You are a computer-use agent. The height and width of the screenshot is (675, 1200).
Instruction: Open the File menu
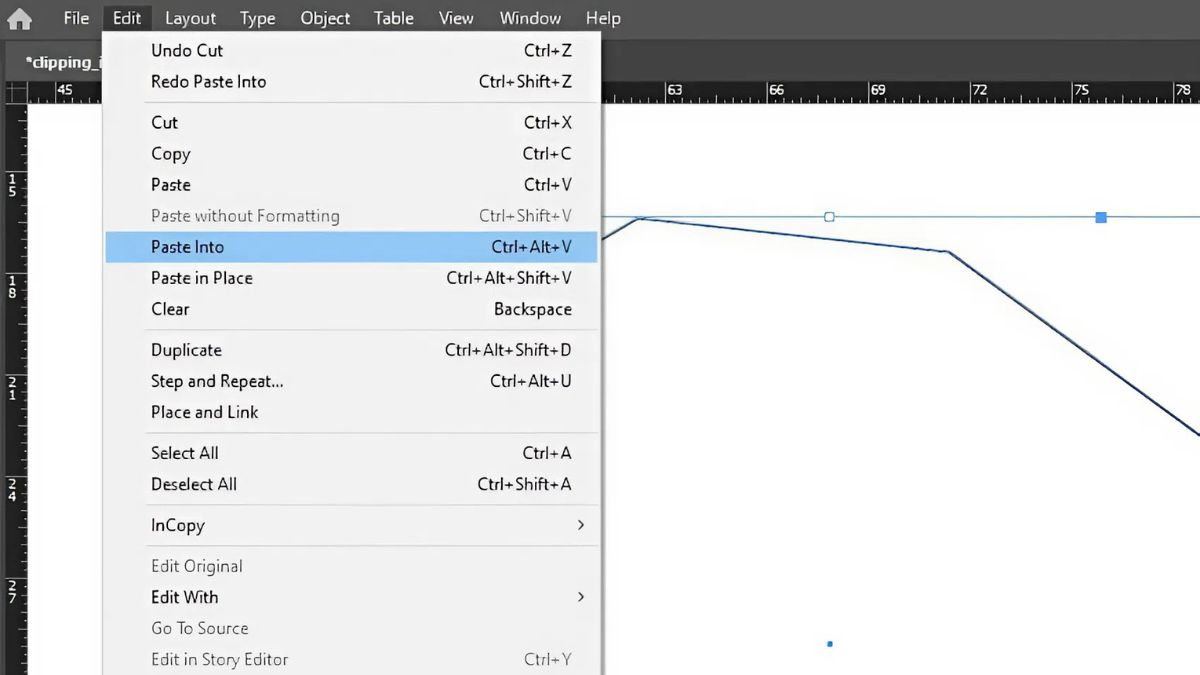(76, 18)
